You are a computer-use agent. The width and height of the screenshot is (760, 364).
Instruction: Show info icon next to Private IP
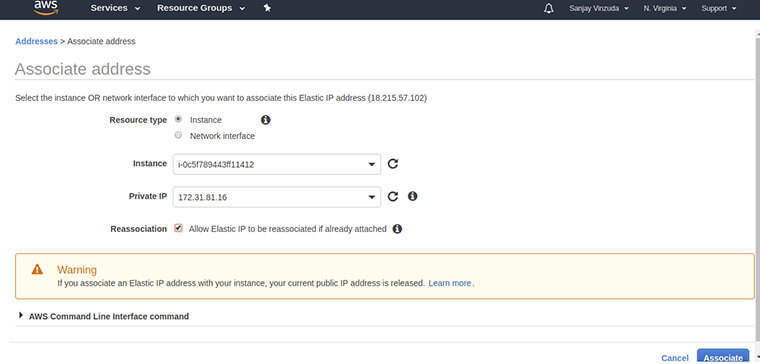coord(412,196)
